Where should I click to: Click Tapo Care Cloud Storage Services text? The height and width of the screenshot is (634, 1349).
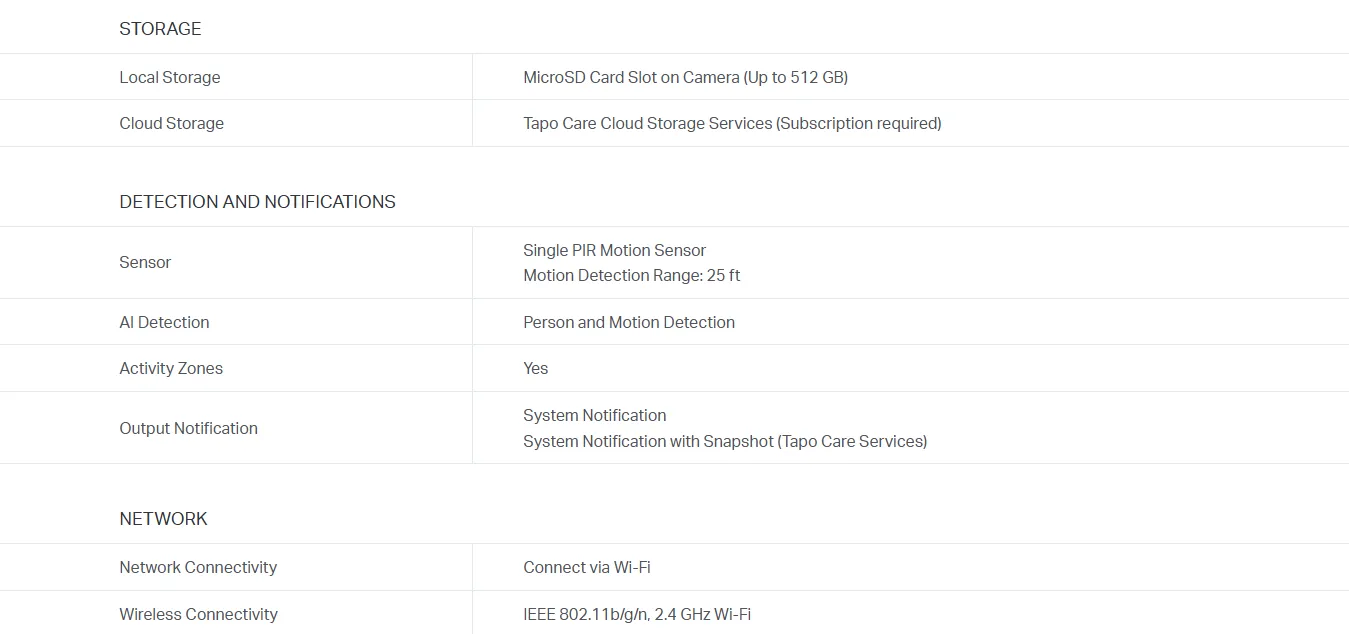[x=732, y=123]
